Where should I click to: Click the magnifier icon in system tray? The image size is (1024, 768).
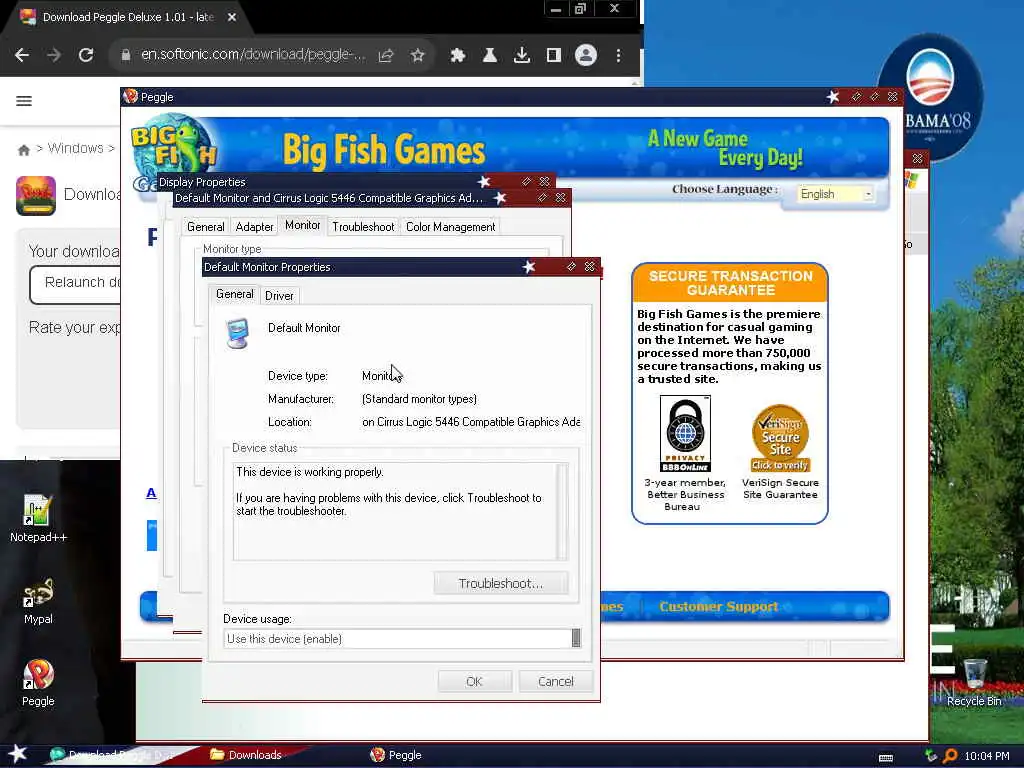point(950,756)
